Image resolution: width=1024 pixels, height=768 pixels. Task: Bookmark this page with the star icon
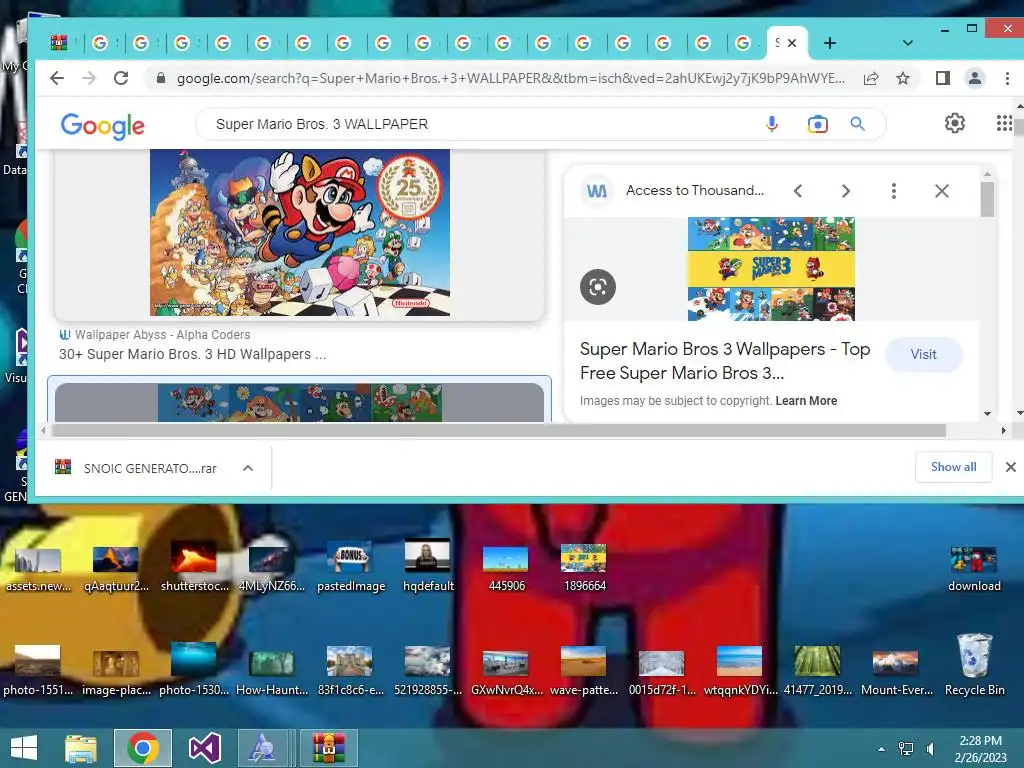pyautogui.click(x=903, y=78)
